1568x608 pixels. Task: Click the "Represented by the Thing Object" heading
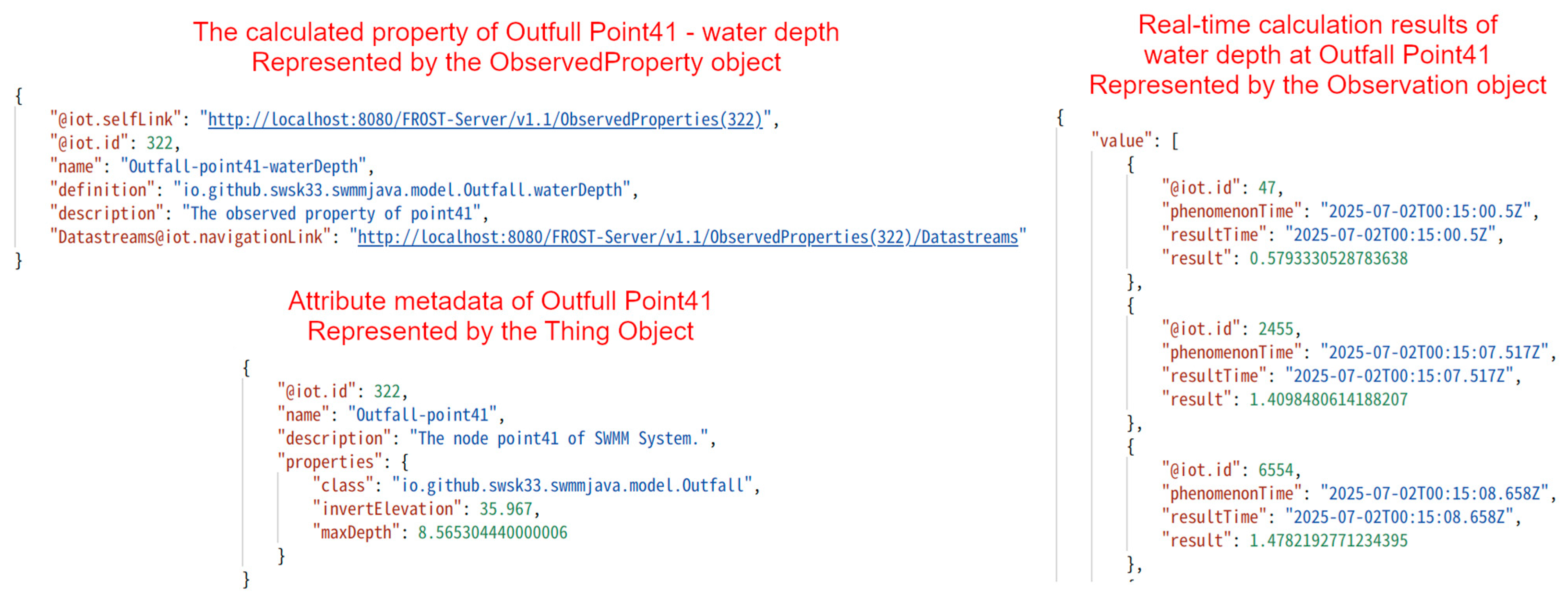click(x=500, y=331)
